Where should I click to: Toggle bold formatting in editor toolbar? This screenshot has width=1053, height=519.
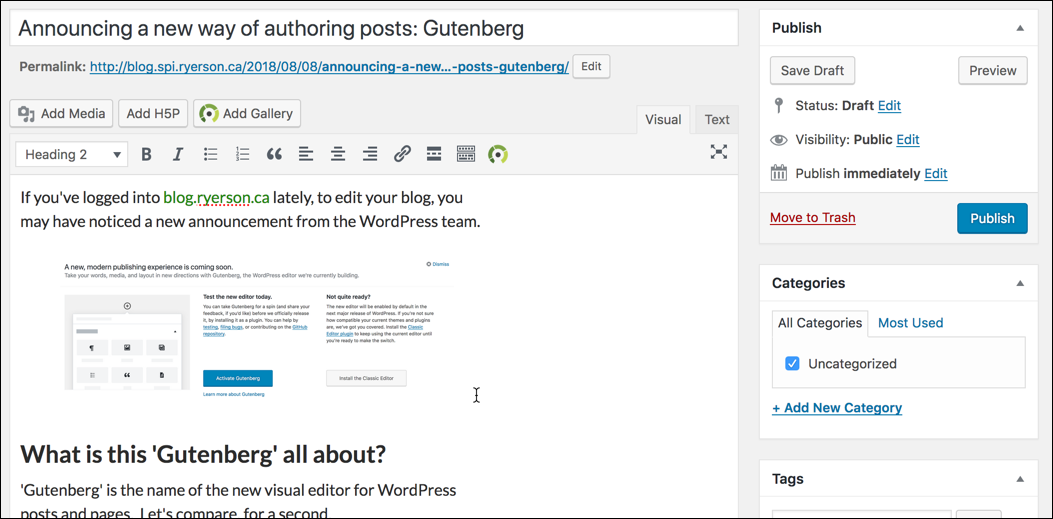tap(146, 154)
